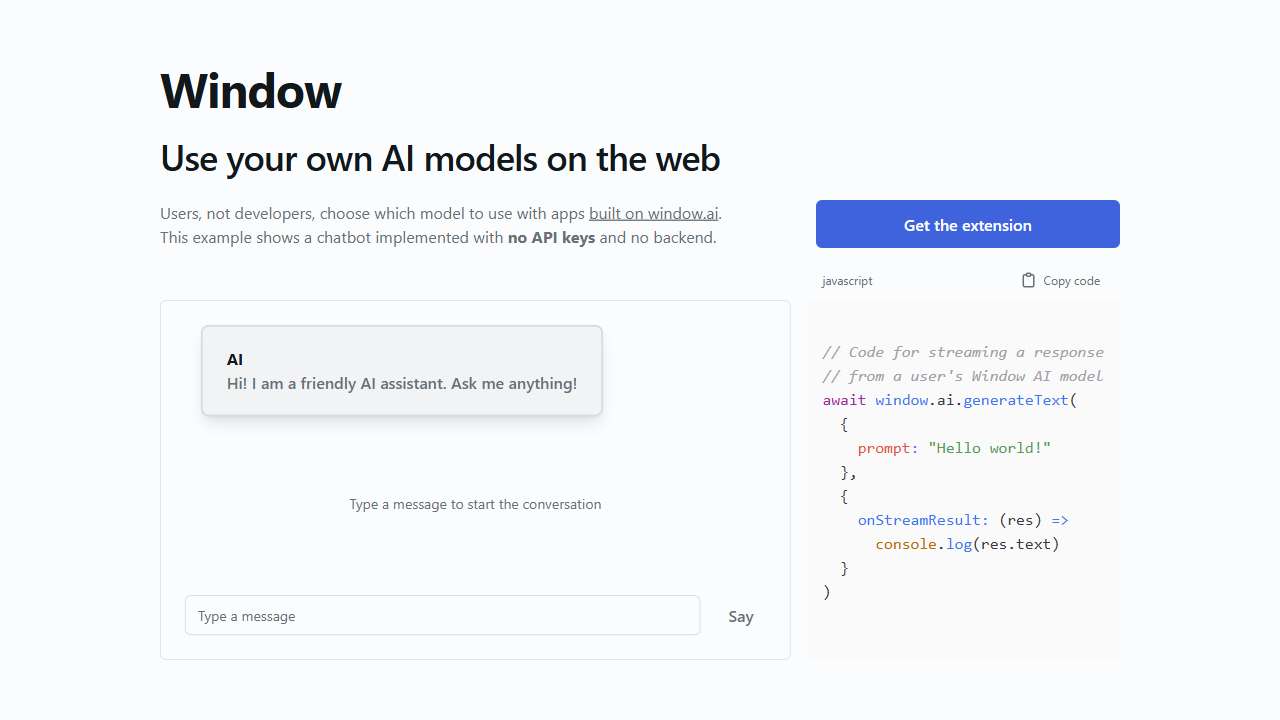Focus the "Type a message" input field
Image resolution: width=1280 pixels, height=720 pixels.
442,616
